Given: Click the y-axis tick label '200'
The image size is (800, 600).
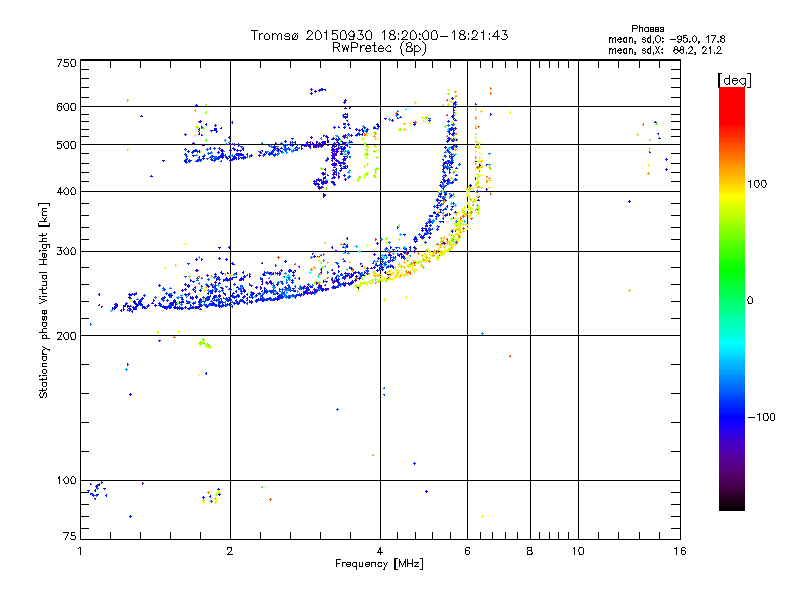Looking at the screenshot, I should point(66,336).
